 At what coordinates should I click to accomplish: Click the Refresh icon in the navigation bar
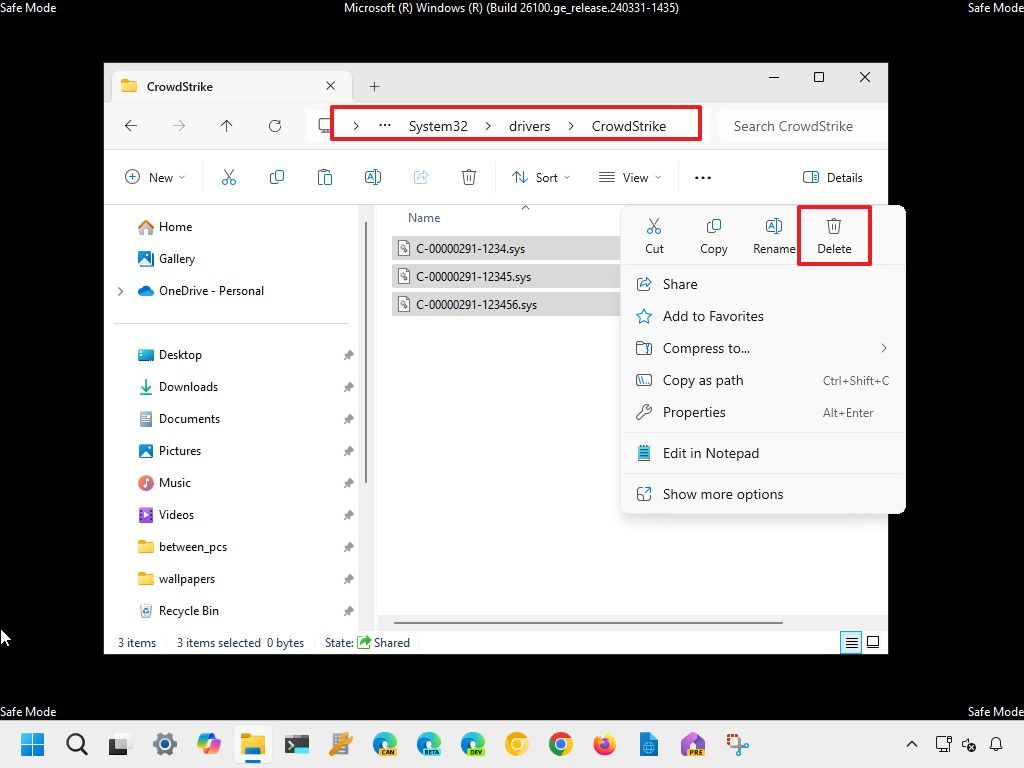[275, 126]
